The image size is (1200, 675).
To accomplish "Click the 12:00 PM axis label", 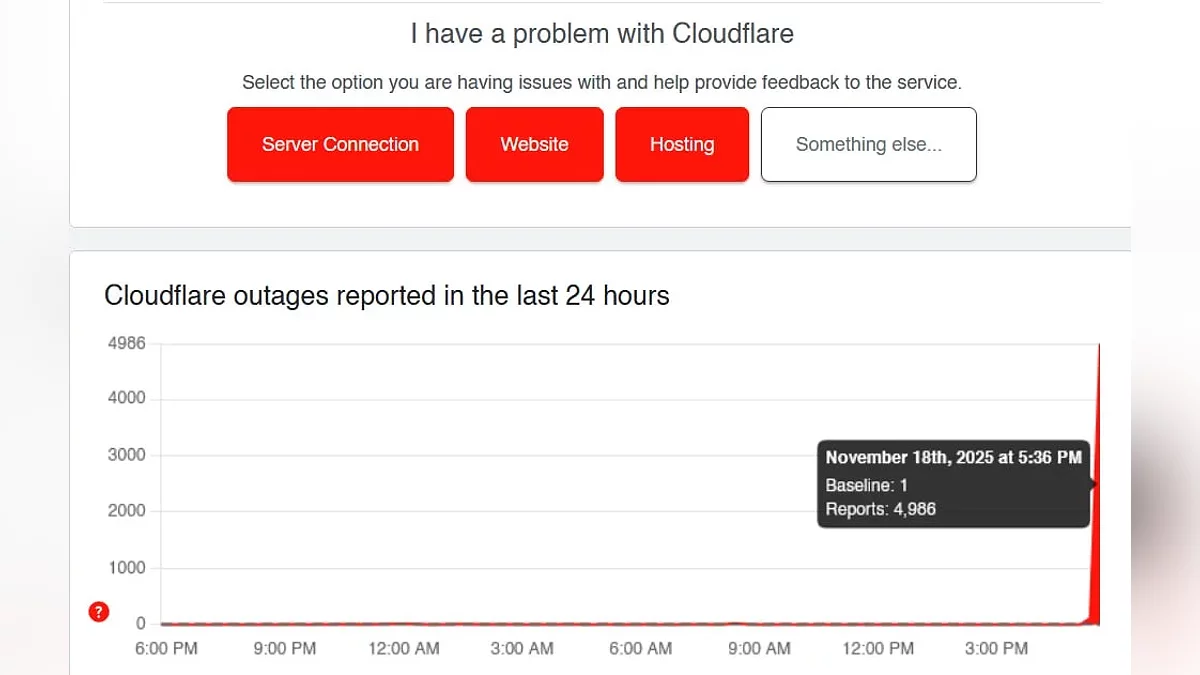I will tap(877, 648).
